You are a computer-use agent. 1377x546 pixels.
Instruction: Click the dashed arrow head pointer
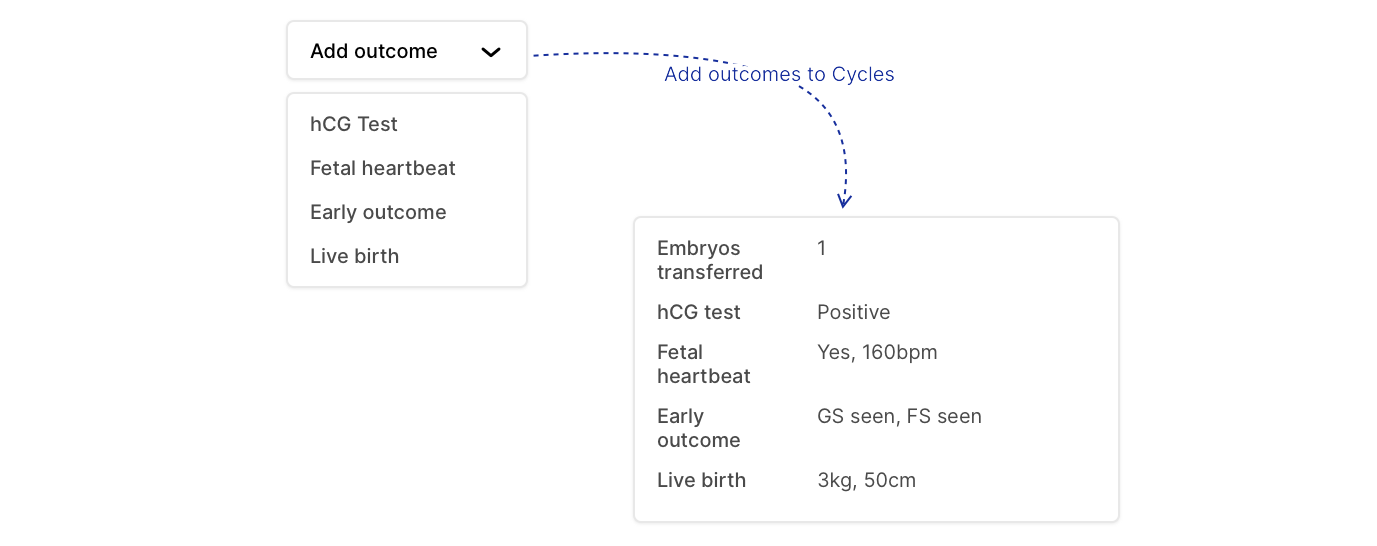844,201
